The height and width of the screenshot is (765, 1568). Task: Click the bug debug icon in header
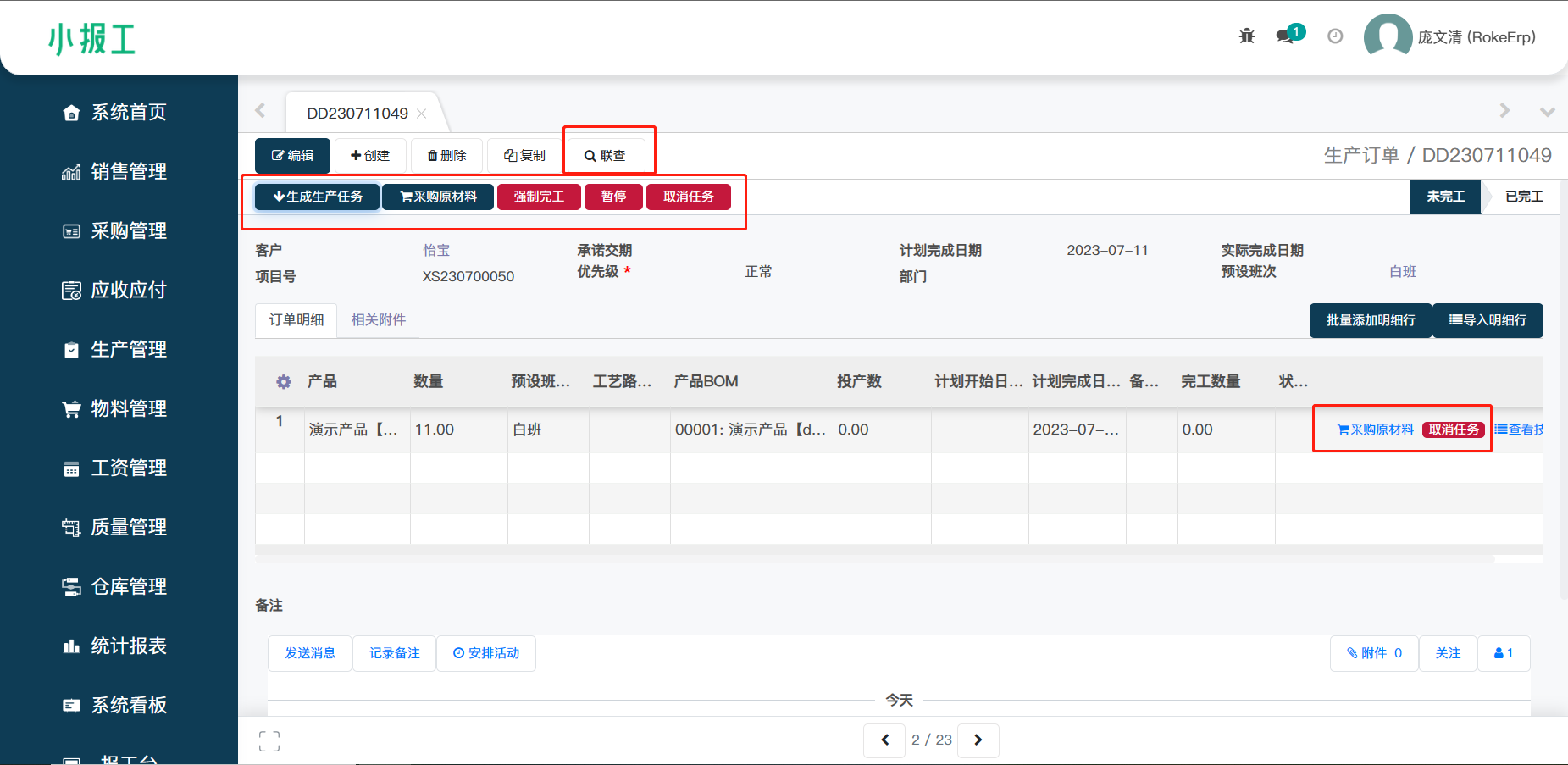coord(1246,36)
